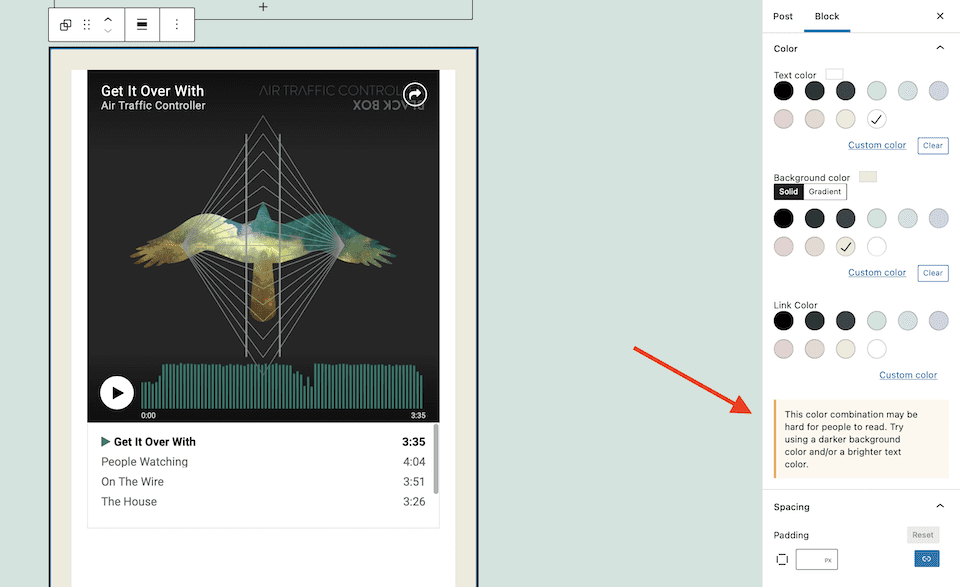Image resolution: width=960 pixels, height=587 pixels.
Task: Toggle the linked padding sides button
Action: [x=927, y=559]
